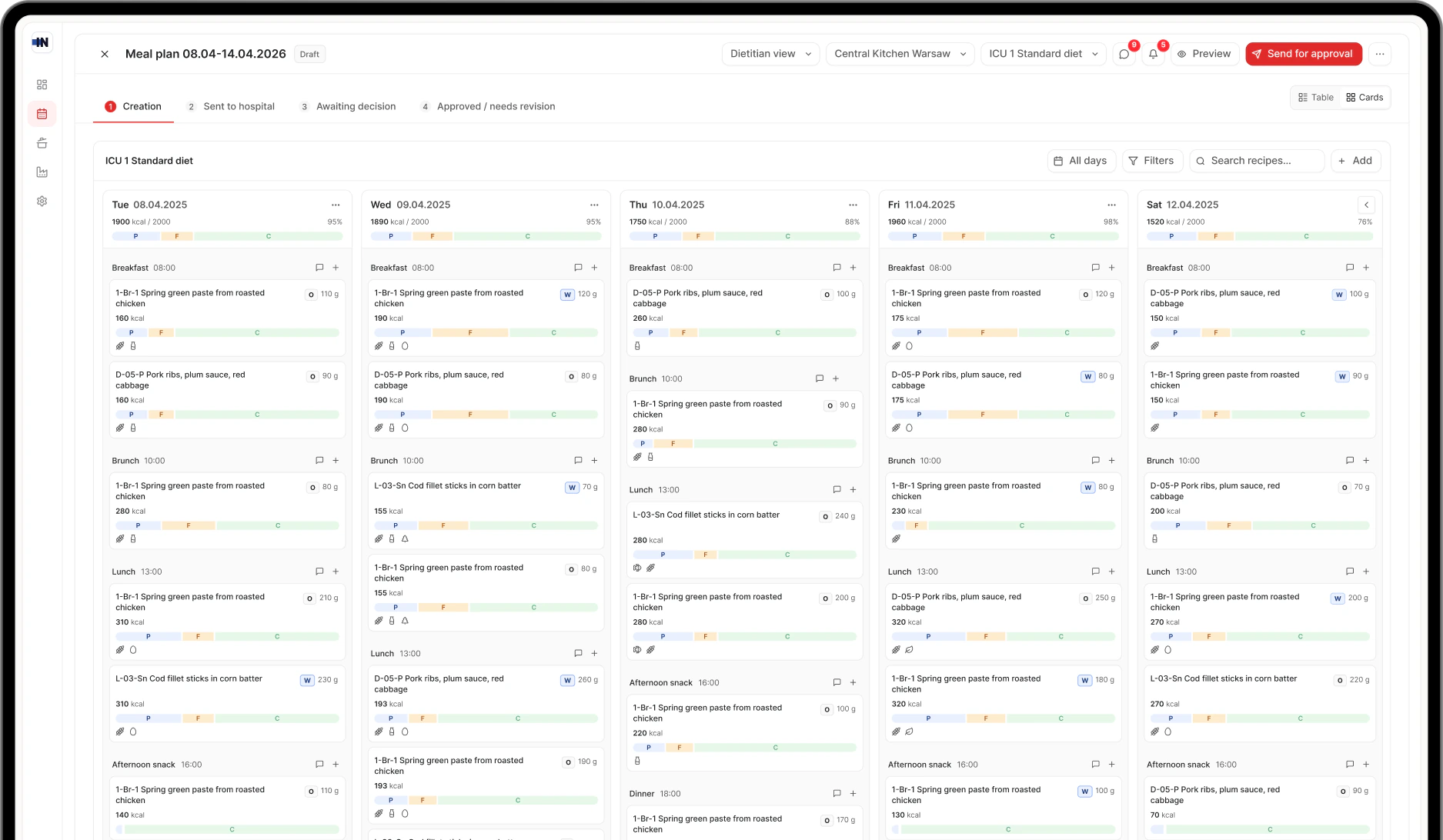
Task: Toggle W badge on Wednesday Cod fillet 70 g
Action: [572, 487]
